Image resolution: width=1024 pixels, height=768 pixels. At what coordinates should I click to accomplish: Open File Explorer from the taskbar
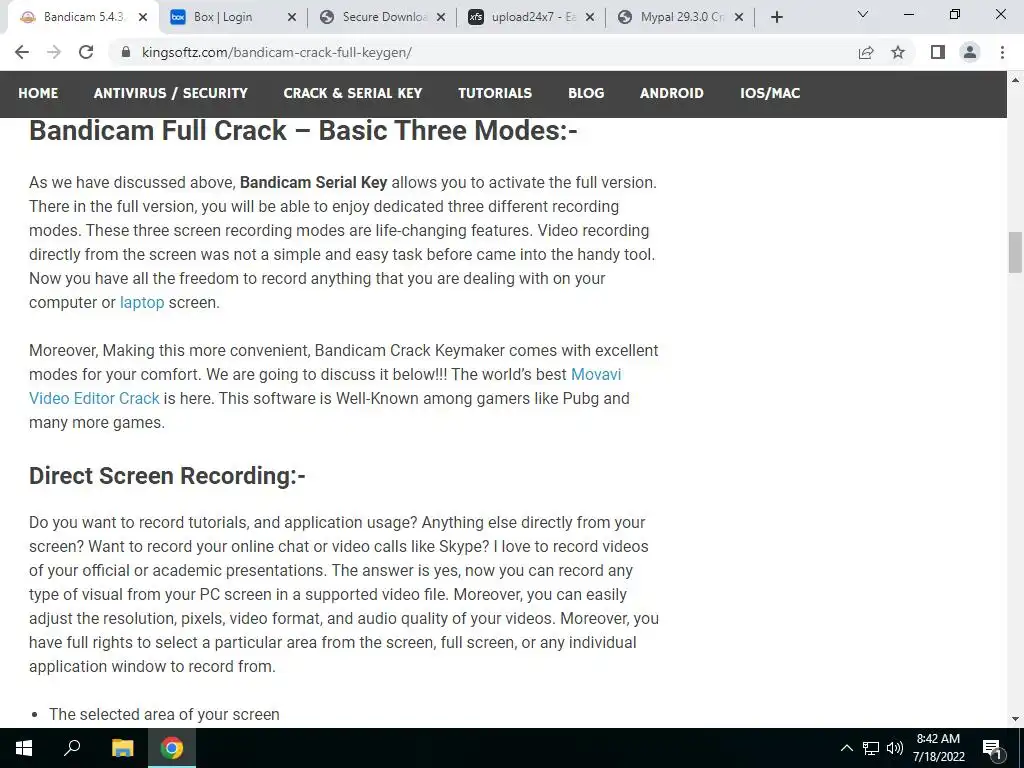pyautogui.click(x=122, y=748)
